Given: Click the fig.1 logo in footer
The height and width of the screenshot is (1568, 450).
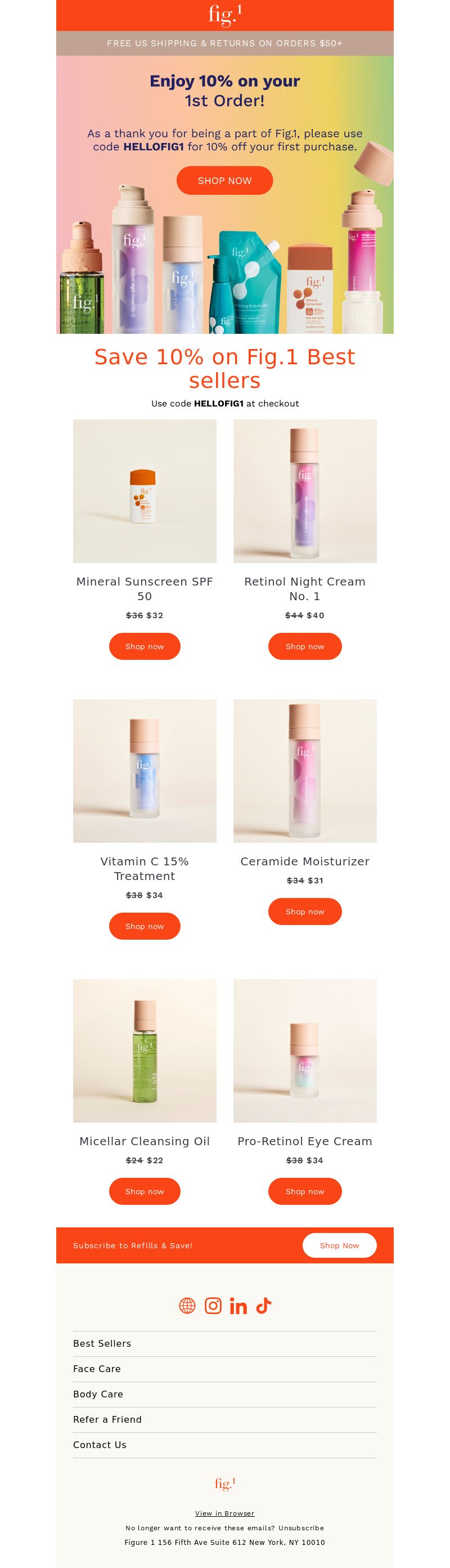Looking at the screenshot, I should pos(225,1484).
